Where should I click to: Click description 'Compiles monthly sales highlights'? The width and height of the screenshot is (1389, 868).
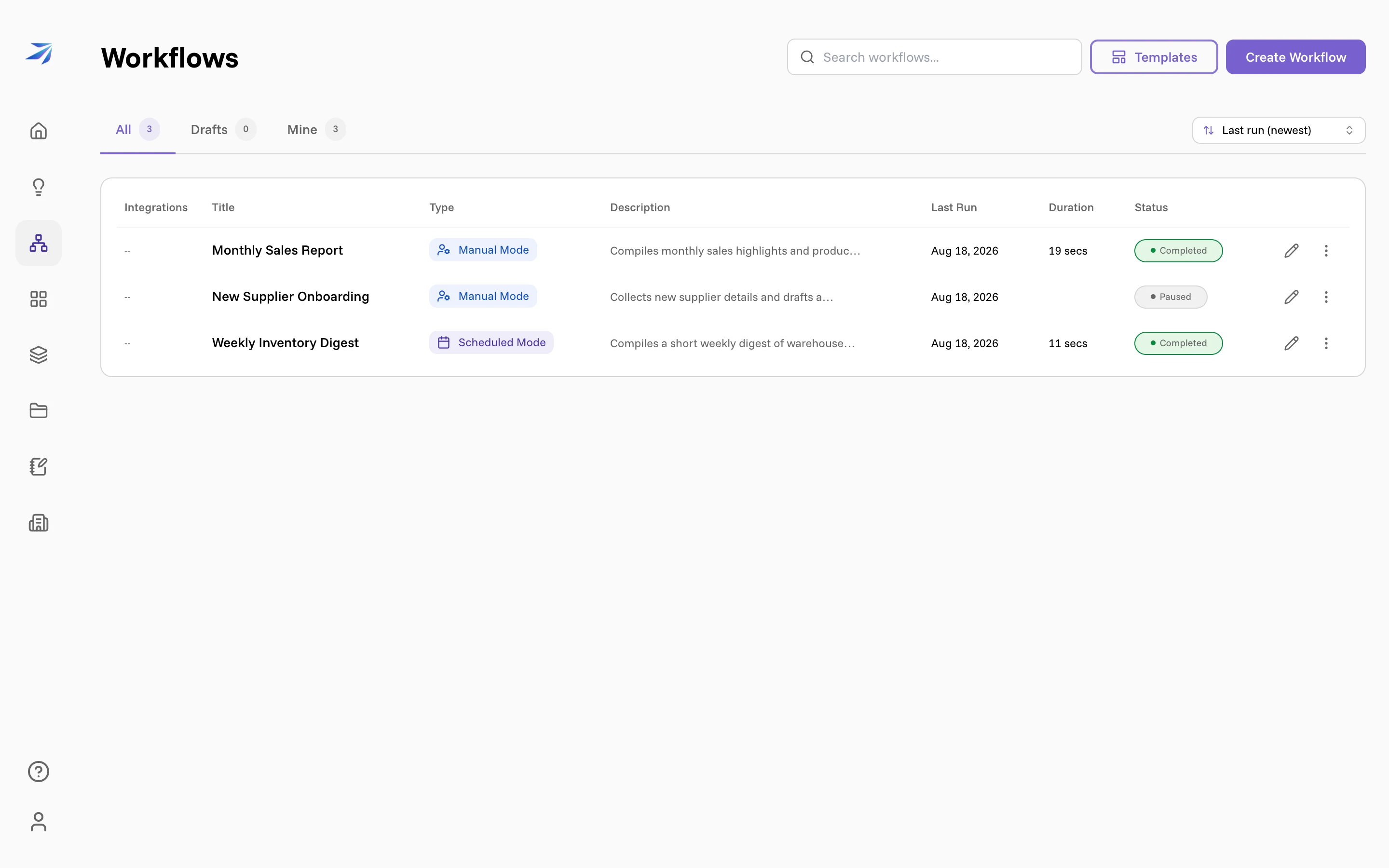[x=735, y=251]
